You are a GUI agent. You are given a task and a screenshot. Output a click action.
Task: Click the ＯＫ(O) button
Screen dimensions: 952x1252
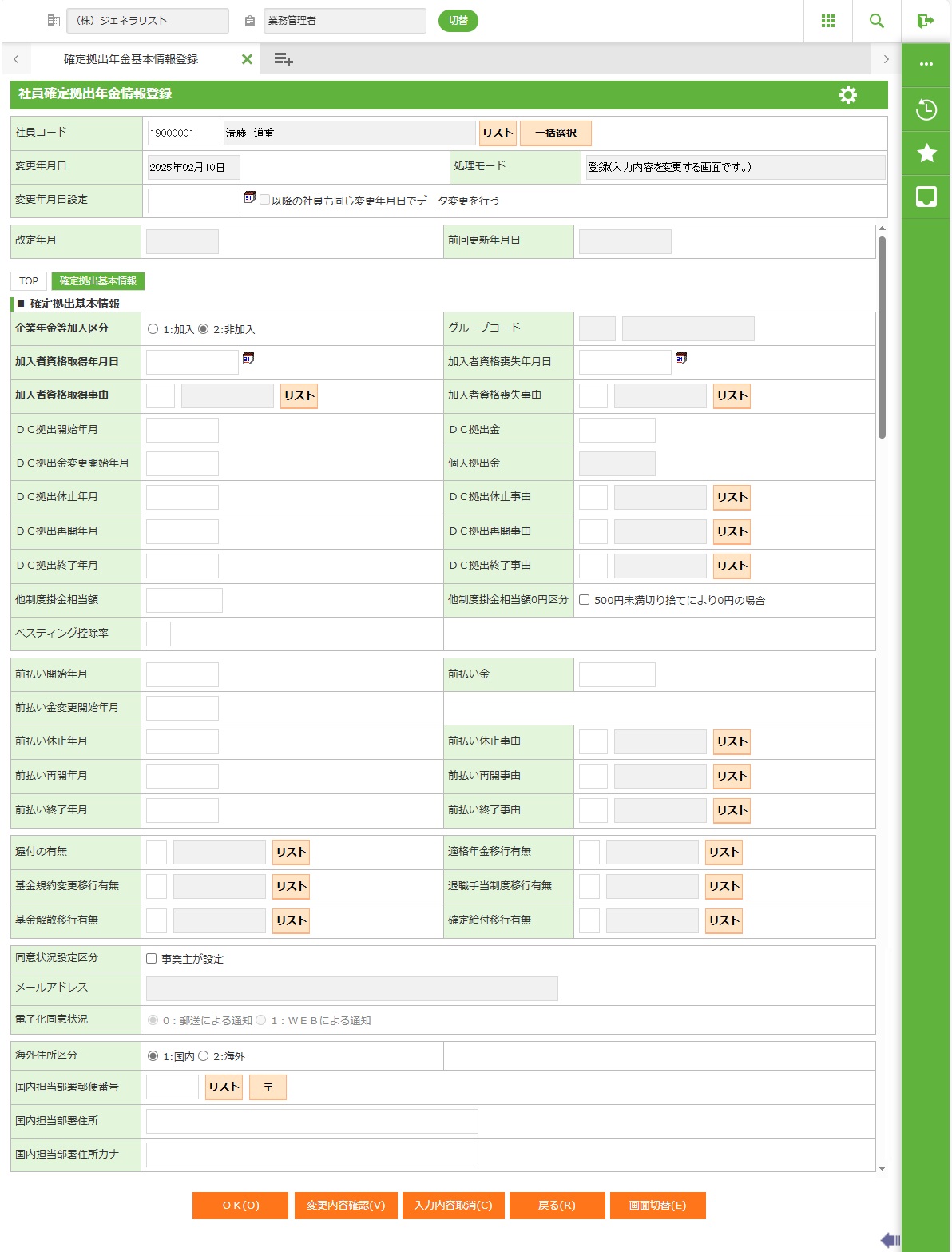click(240, 1206)
